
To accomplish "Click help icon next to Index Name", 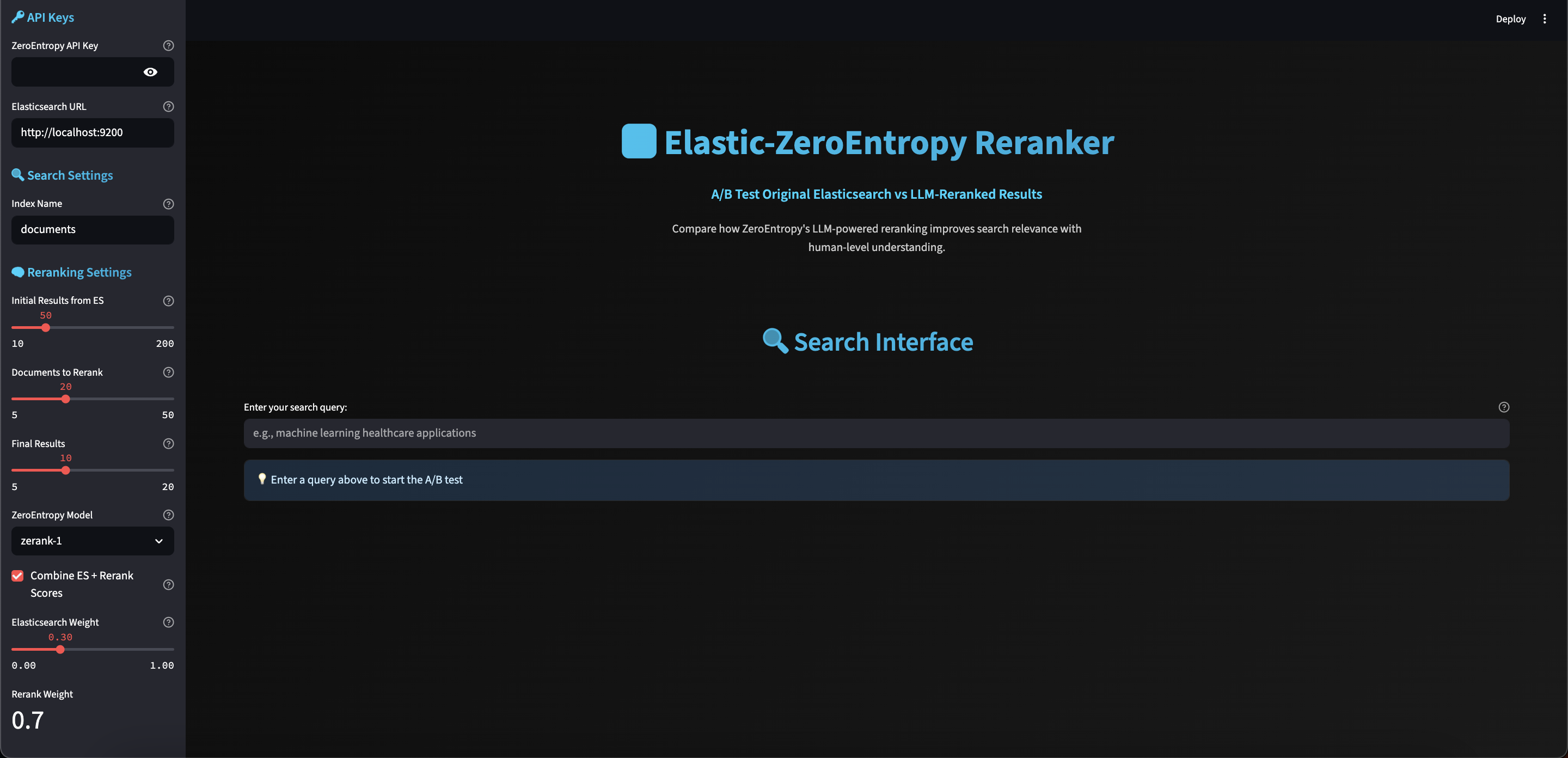I will click(169, 204).
